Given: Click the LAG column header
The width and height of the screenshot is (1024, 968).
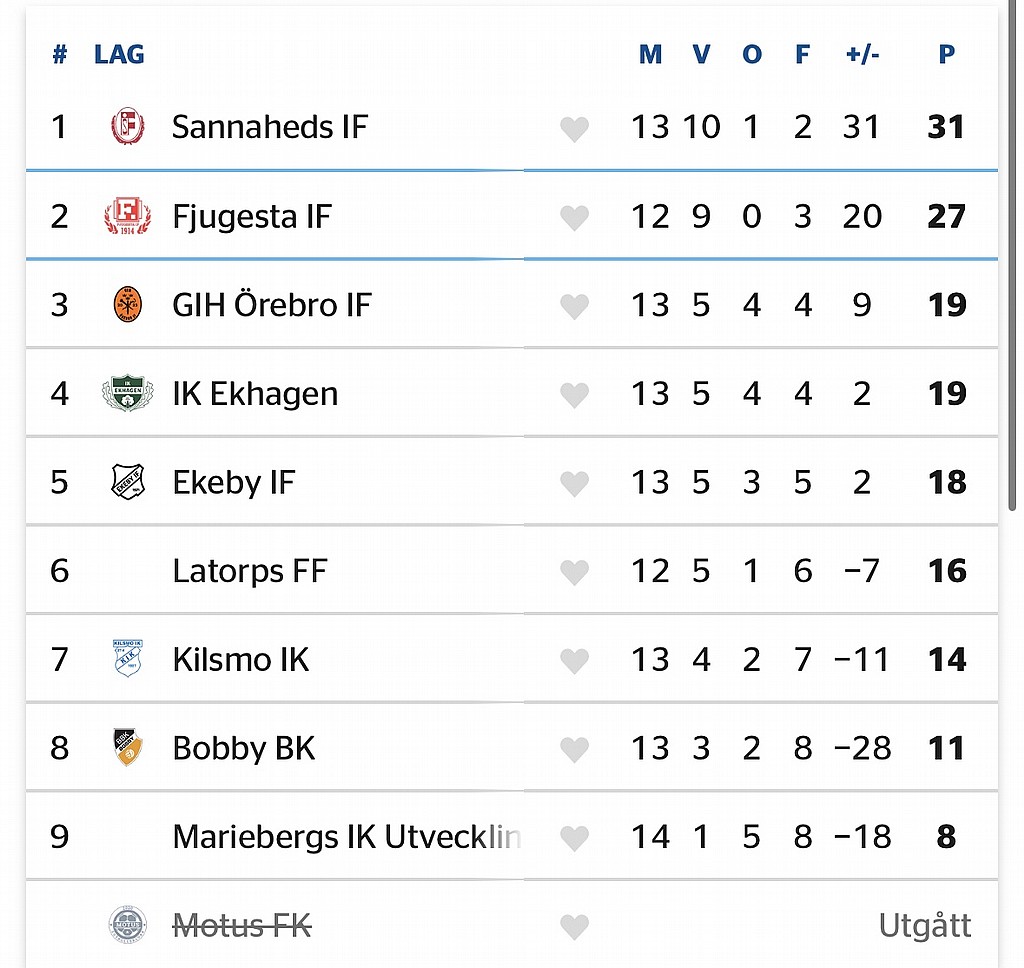Looking at the screenshot, I should point(119,54).
